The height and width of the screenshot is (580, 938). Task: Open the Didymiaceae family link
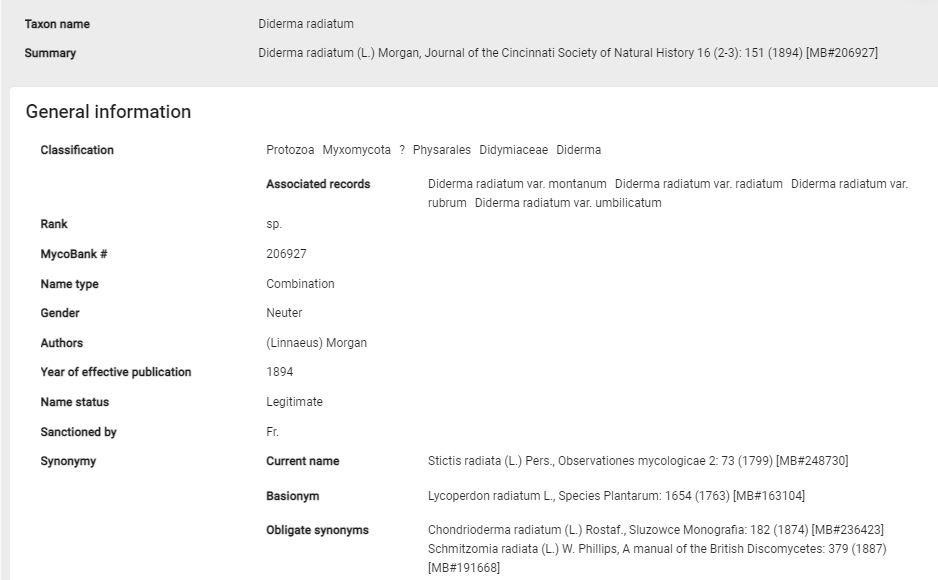(513, 150)
